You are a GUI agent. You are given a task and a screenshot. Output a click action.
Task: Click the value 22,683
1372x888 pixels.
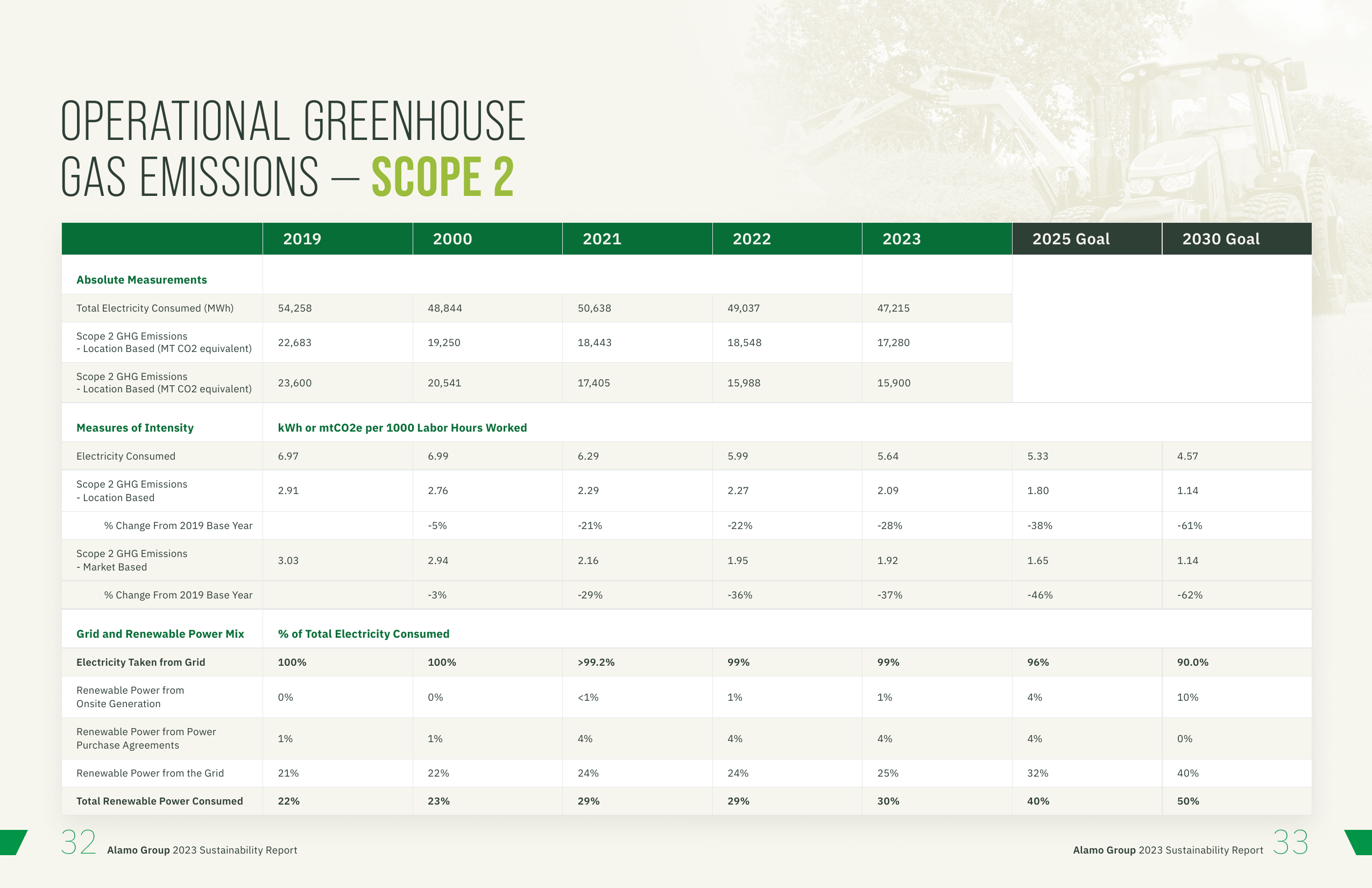[295, 342]
